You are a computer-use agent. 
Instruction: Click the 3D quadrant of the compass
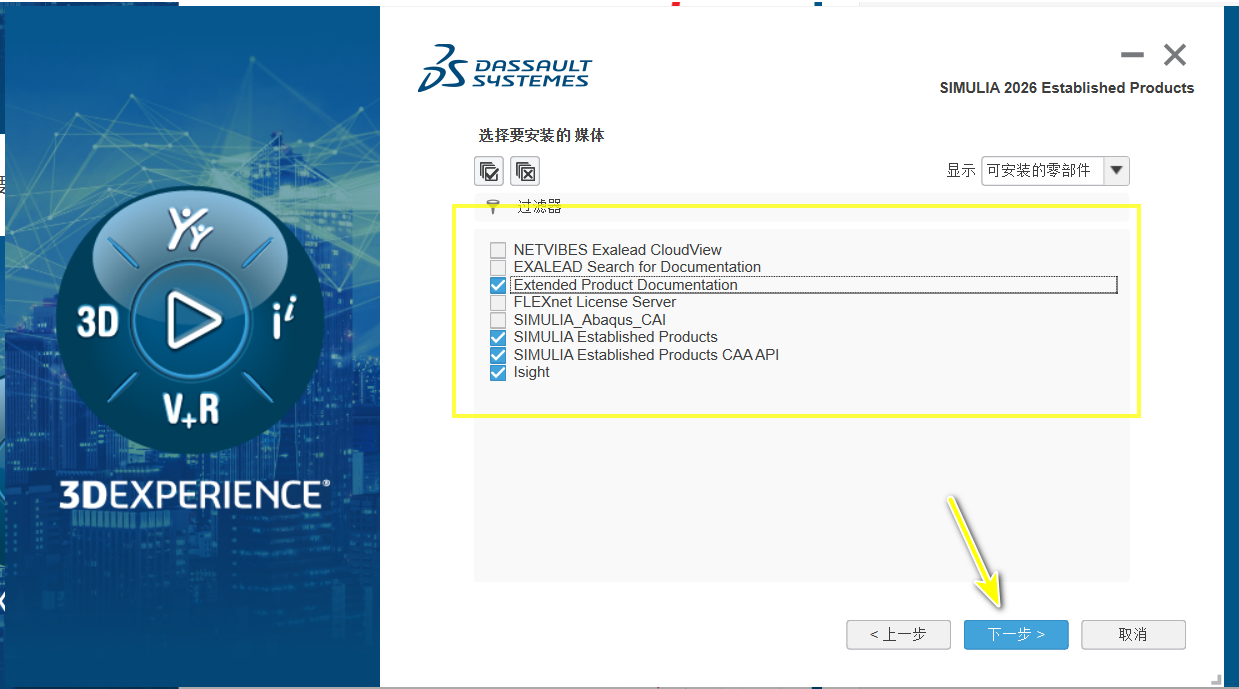point(98,322)
